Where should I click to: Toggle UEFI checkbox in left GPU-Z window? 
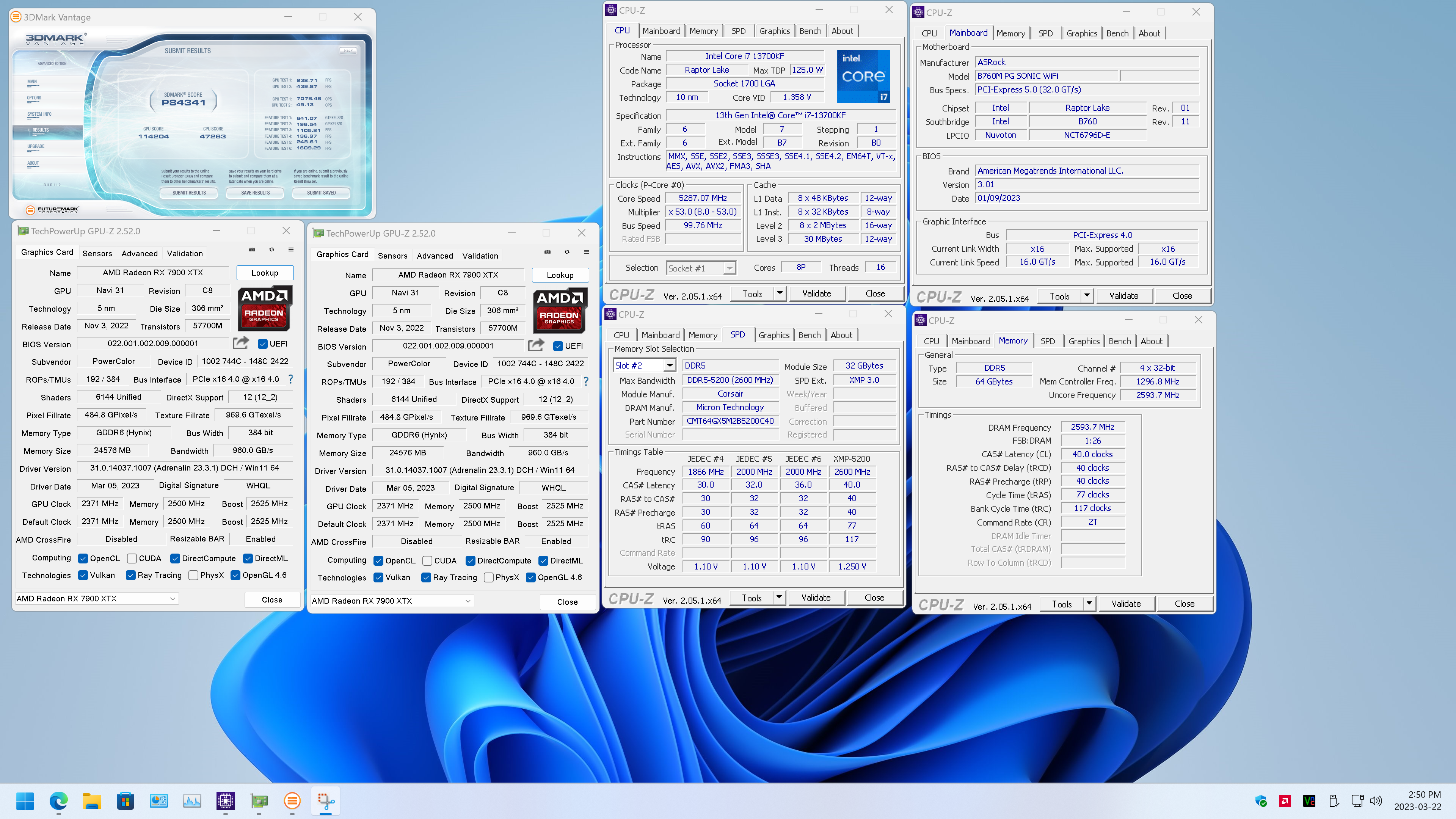(262, 344)
